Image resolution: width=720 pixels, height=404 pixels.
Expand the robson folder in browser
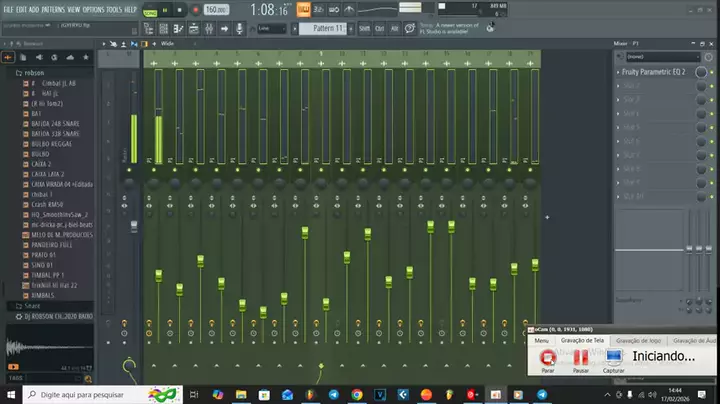coord(32,73)
